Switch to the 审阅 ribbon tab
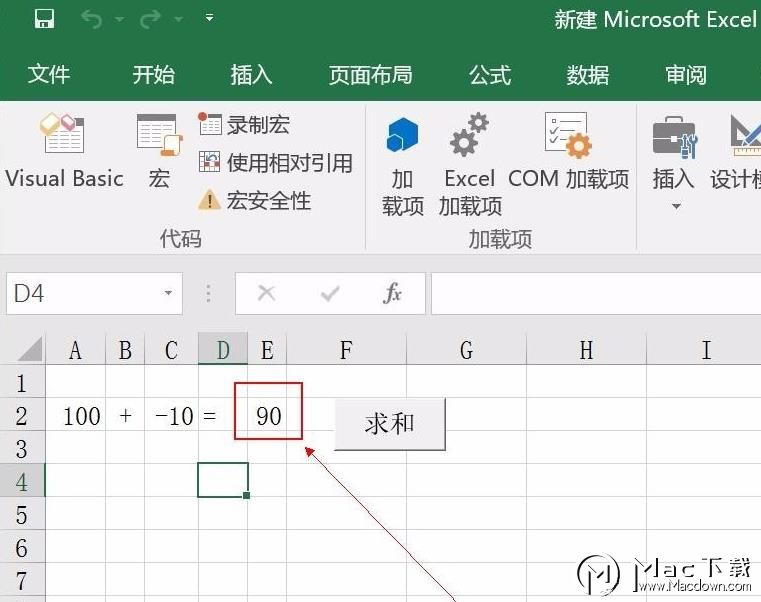This screenshot has height=602, width=761. (686, 75)
